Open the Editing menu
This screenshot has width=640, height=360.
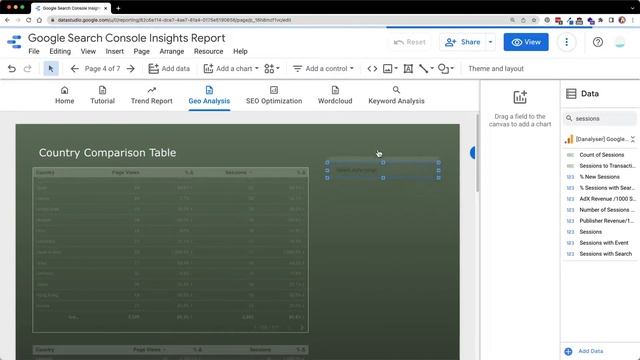[x=60, y=51]
